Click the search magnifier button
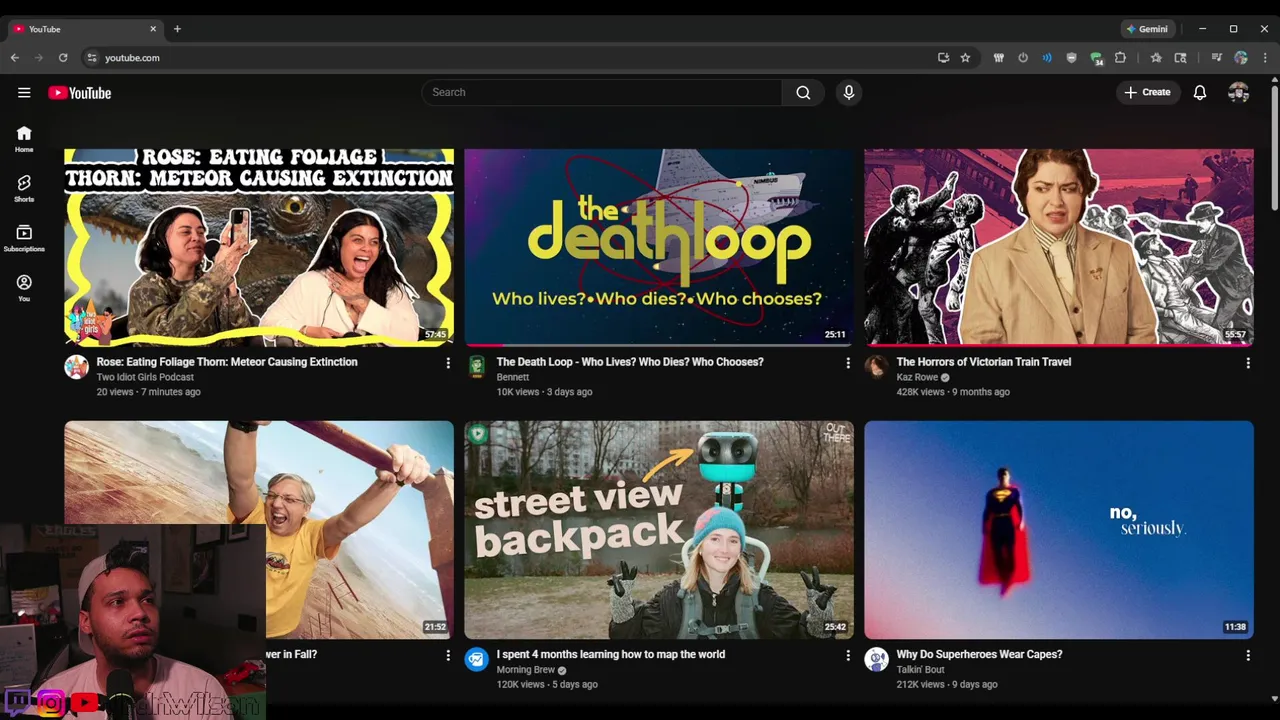 pos(803,92)
